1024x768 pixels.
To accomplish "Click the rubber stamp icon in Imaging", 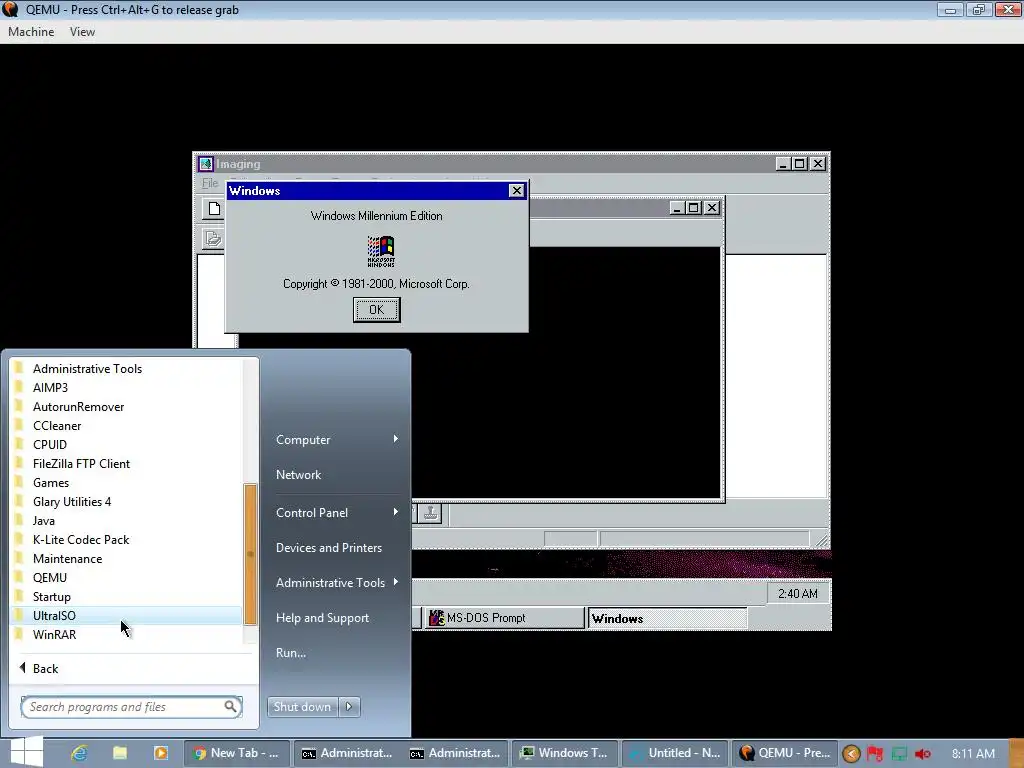I will point(430,513).
